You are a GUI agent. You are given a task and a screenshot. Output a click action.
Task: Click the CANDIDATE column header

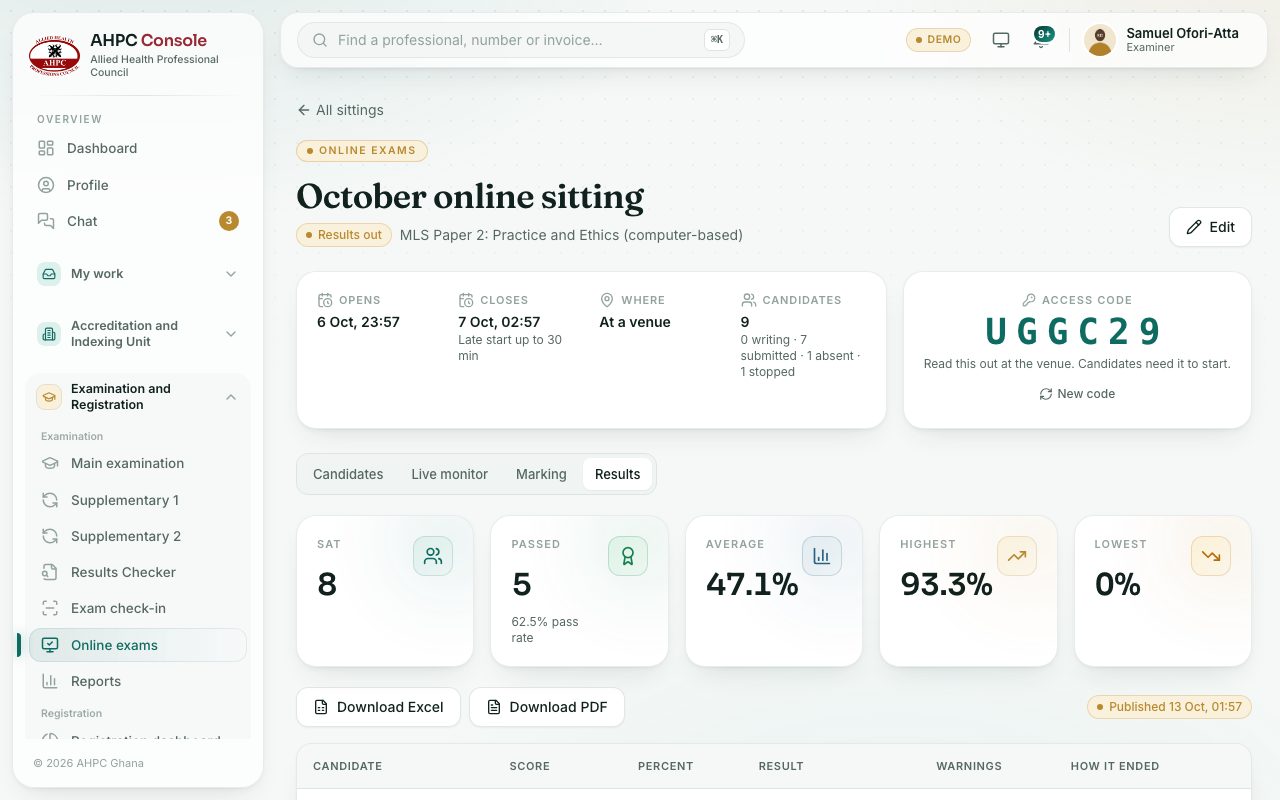348,766
